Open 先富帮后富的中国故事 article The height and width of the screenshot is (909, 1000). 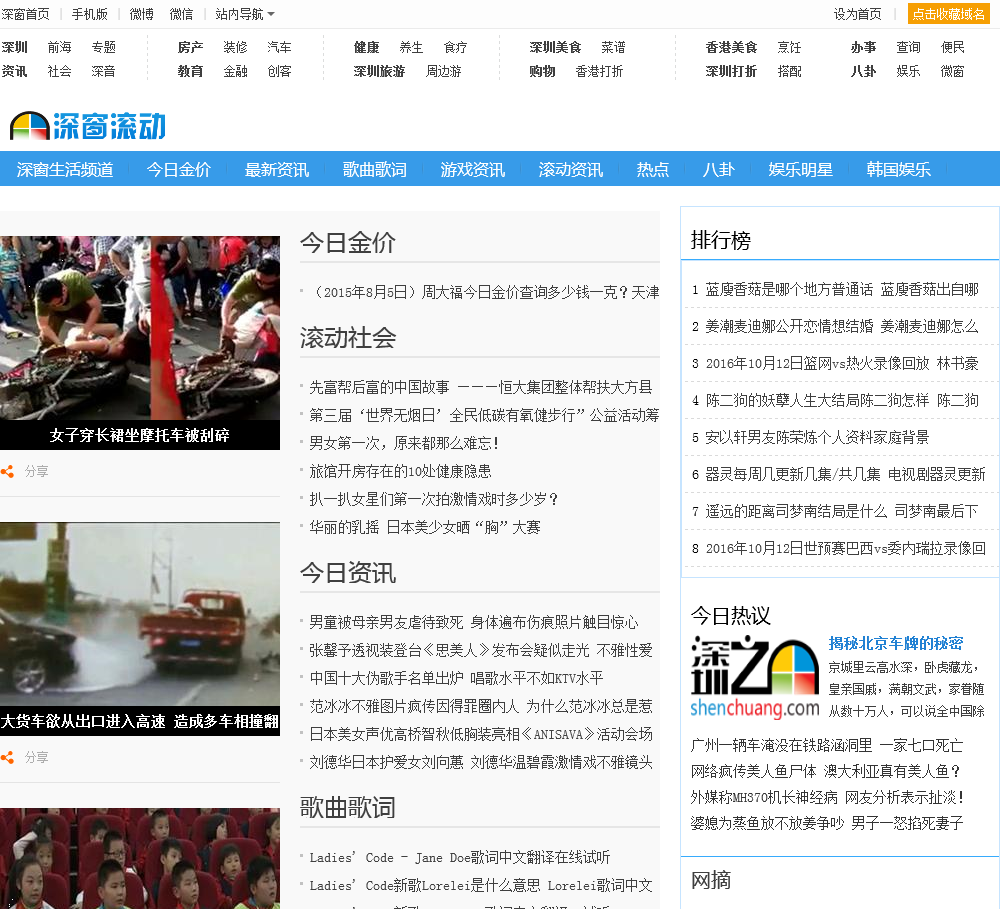[481, 387]
